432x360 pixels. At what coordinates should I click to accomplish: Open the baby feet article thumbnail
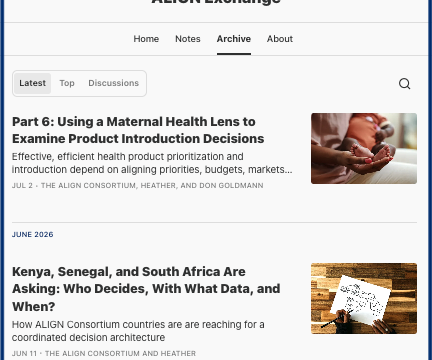364,148
